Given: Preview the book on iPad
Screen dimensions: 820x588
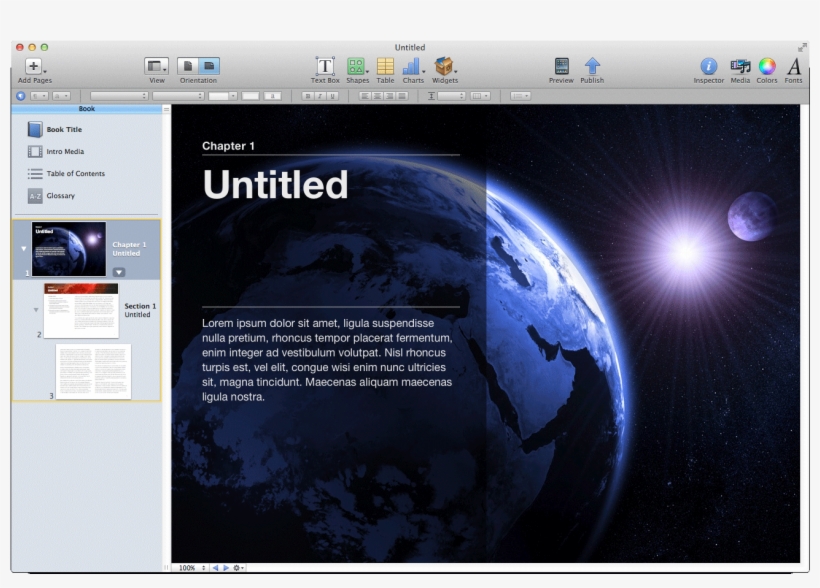Looking at the screenshot, I should (561, 66).
